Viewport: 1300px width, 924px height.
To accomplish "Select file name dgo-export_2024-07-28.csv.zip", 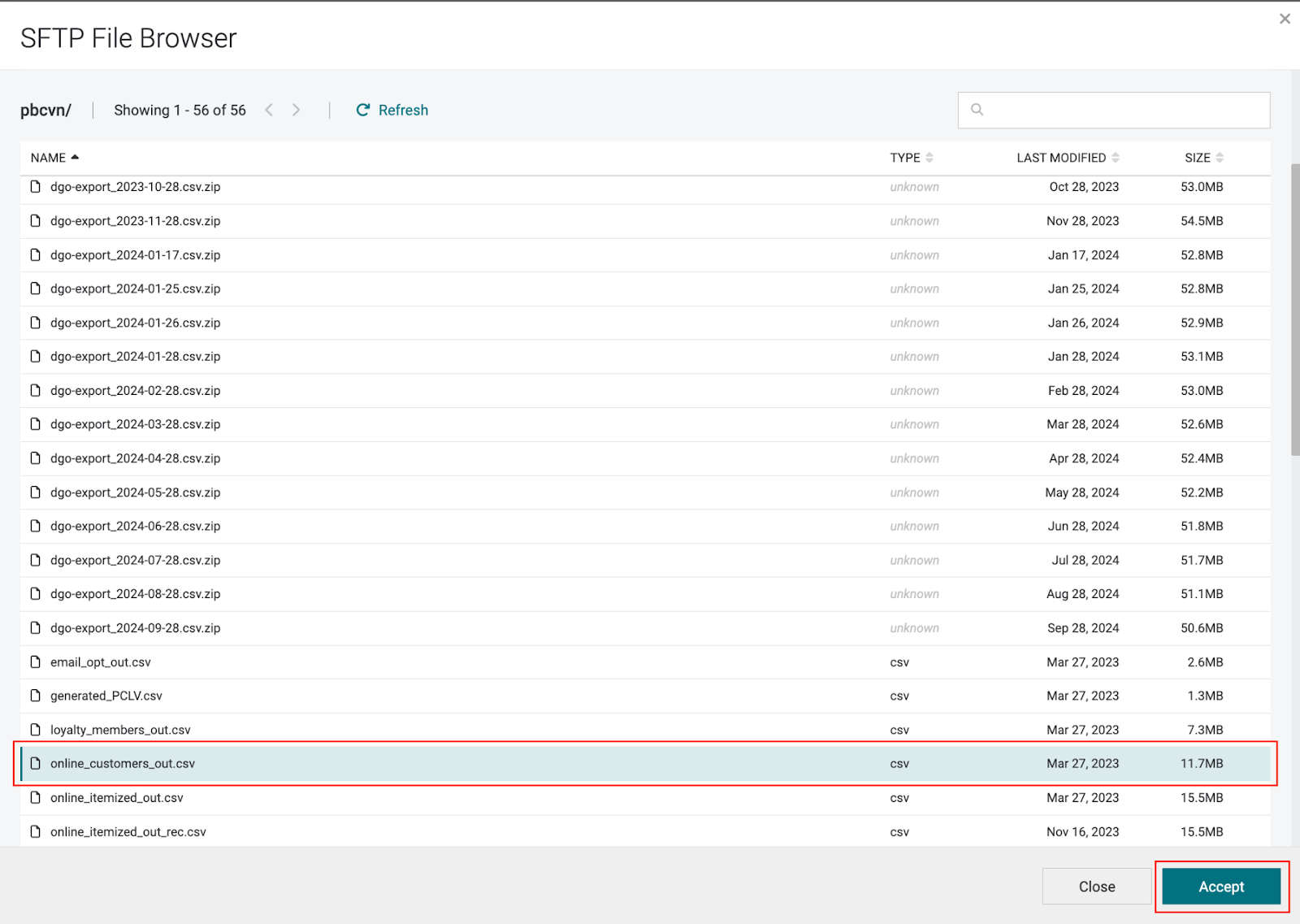I will click(x=136, y=560).
